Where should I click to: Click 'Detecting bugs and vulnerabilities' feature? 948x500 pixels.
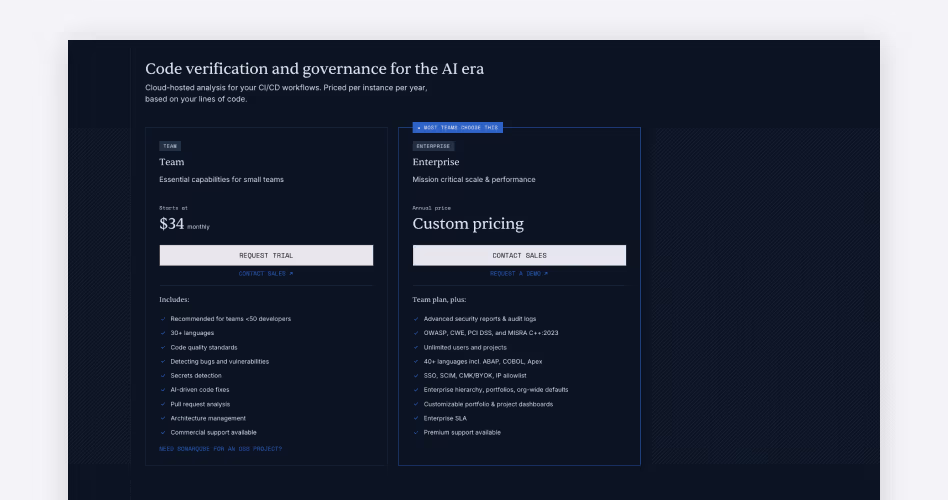pyautogui.click(x=219, y=362)
